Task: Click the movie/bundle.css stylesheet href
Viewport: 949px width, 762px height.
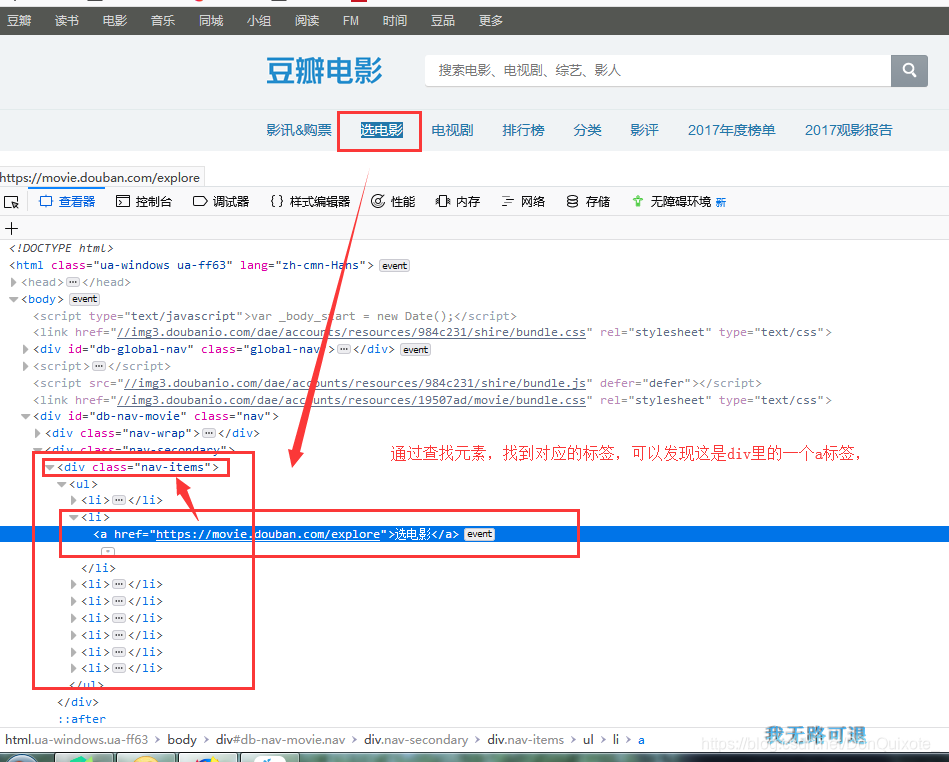Action: point(351,400)
